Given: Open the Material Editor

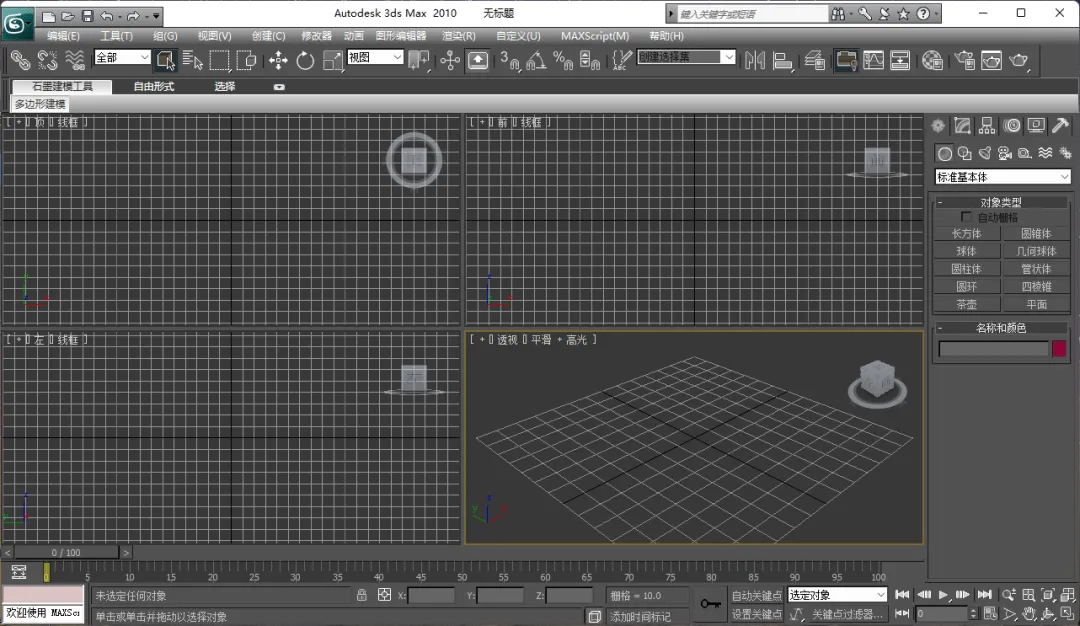Looking at the screenshot, I should (x=932, y=60).
